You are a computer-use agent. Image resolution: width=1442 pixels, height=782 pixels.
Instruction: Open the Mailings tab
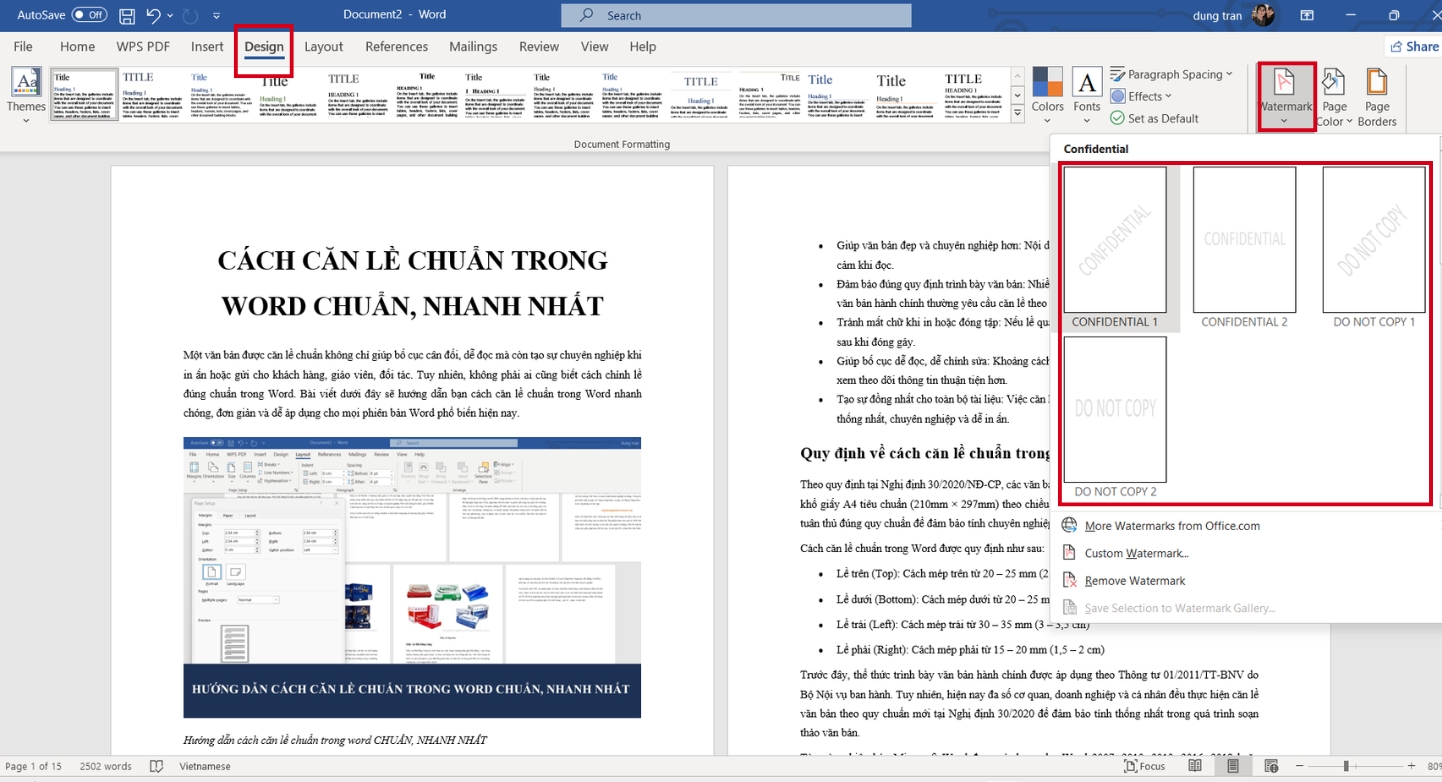(x=473, y=46)
